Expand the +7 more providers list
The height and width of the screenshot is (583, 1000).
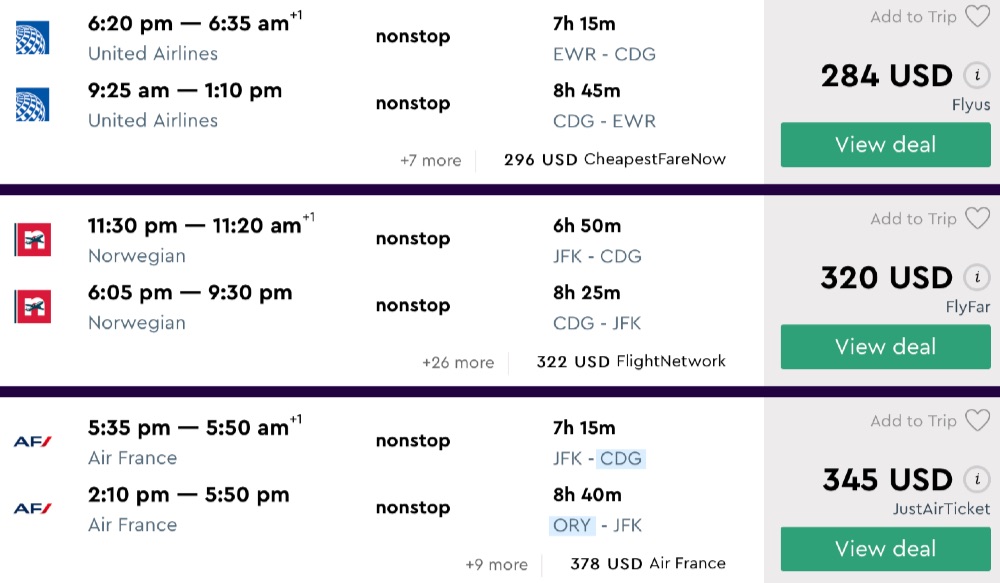pos(431,160)
